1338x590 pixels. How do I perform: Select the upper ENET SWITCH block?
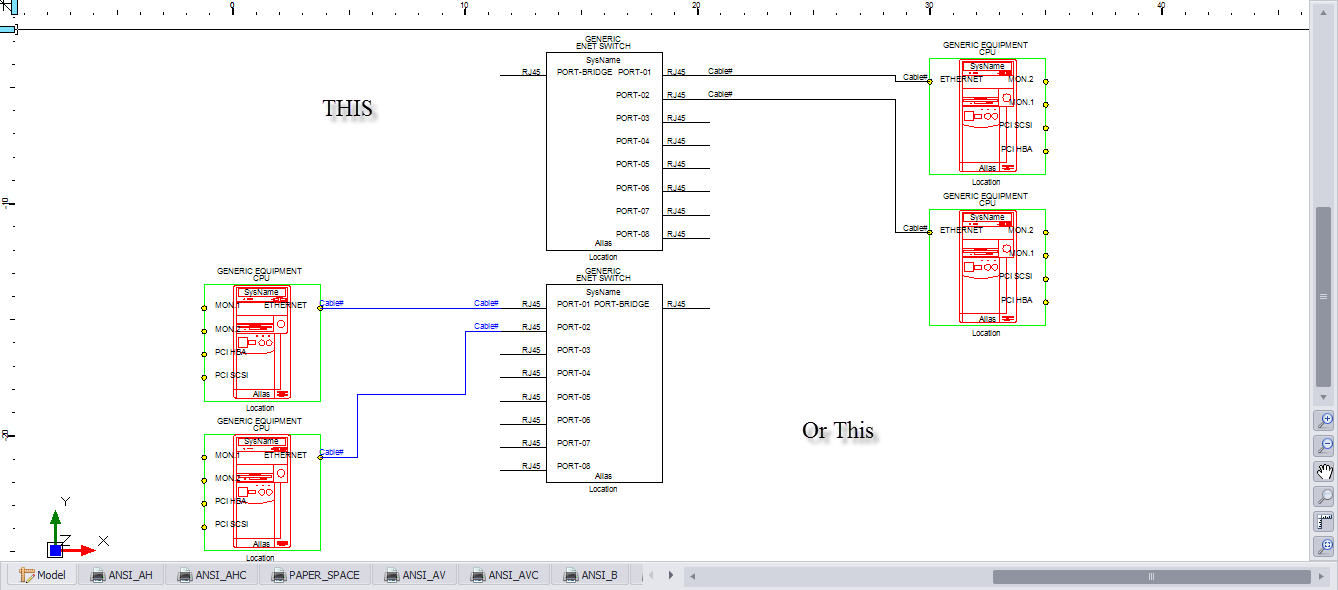click(x=604, y=151)
